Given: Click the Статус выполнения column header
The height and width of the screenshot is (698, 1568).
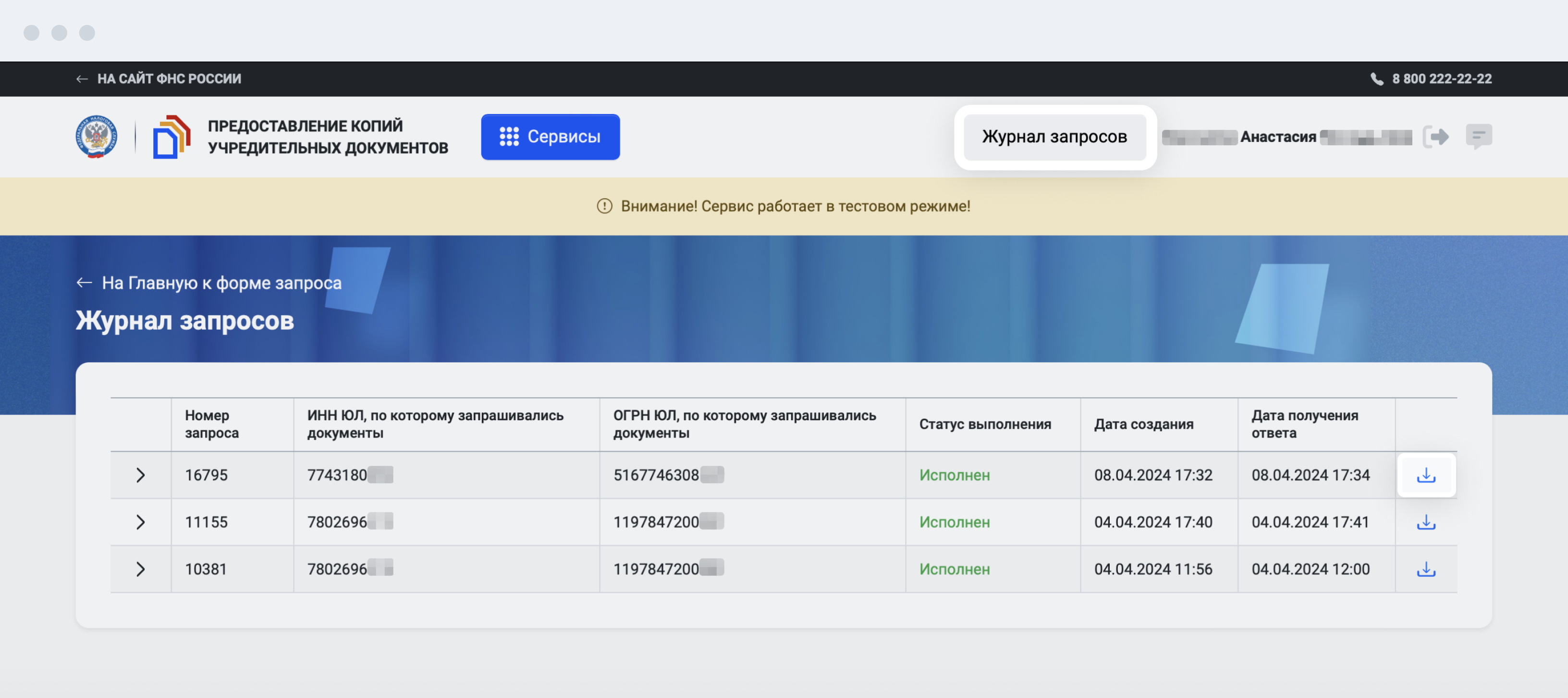Looking at the screenshot, I should coord(985,424).
